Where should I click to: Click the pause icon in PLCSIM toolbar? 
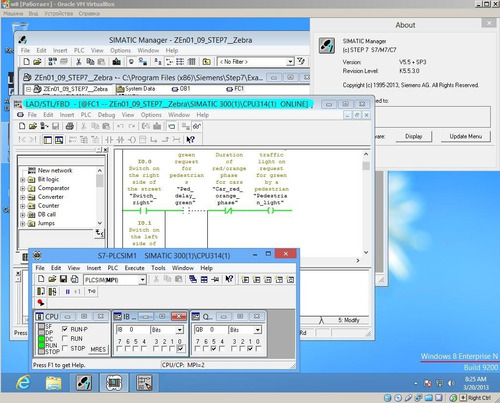click(68, 292)
